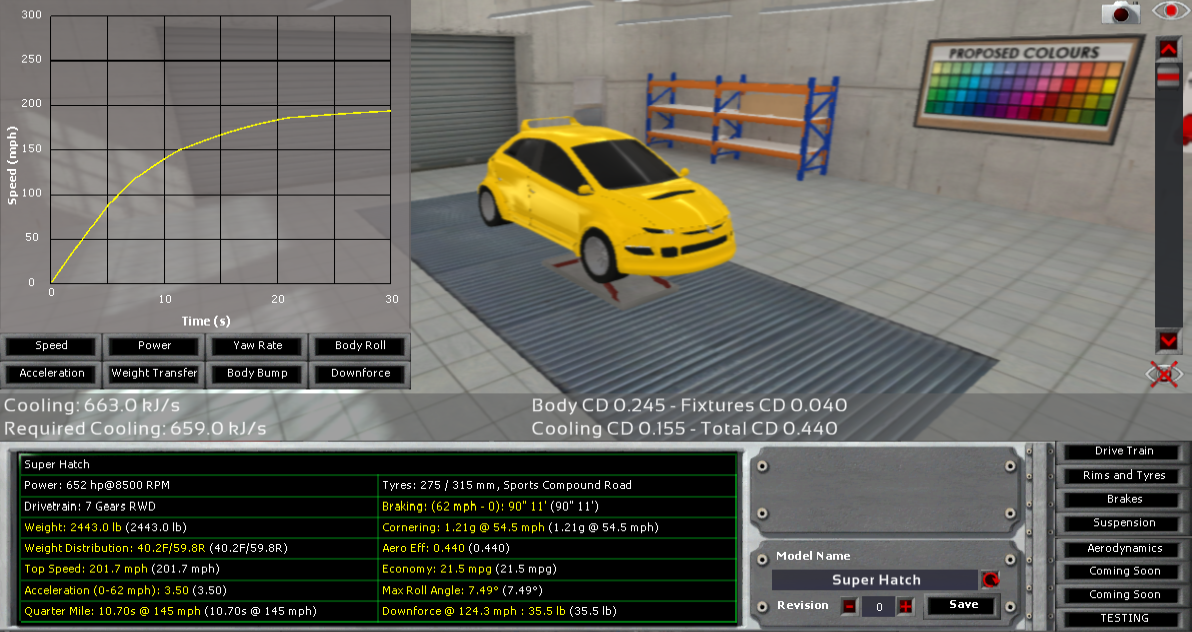
Task: Show the Body Bump graph
Action: [x=258, y=373]
